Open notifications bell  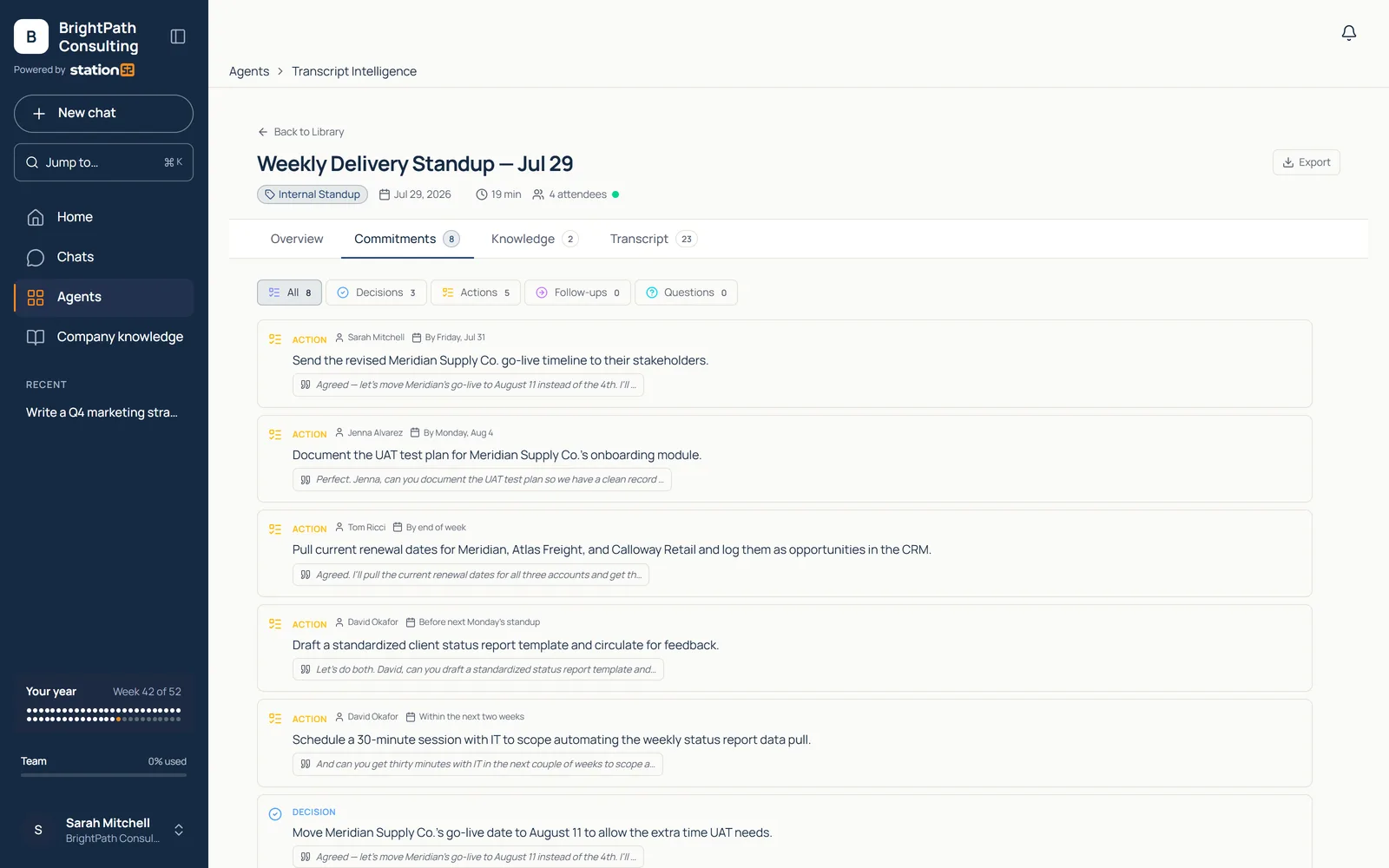click(x=1348, y=33)
